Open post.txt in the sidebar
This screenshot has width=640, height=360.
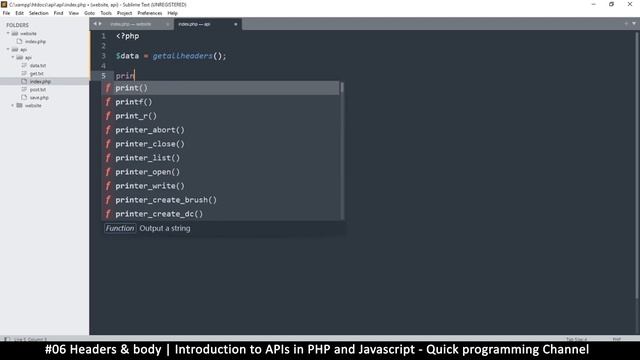(38, 89)
